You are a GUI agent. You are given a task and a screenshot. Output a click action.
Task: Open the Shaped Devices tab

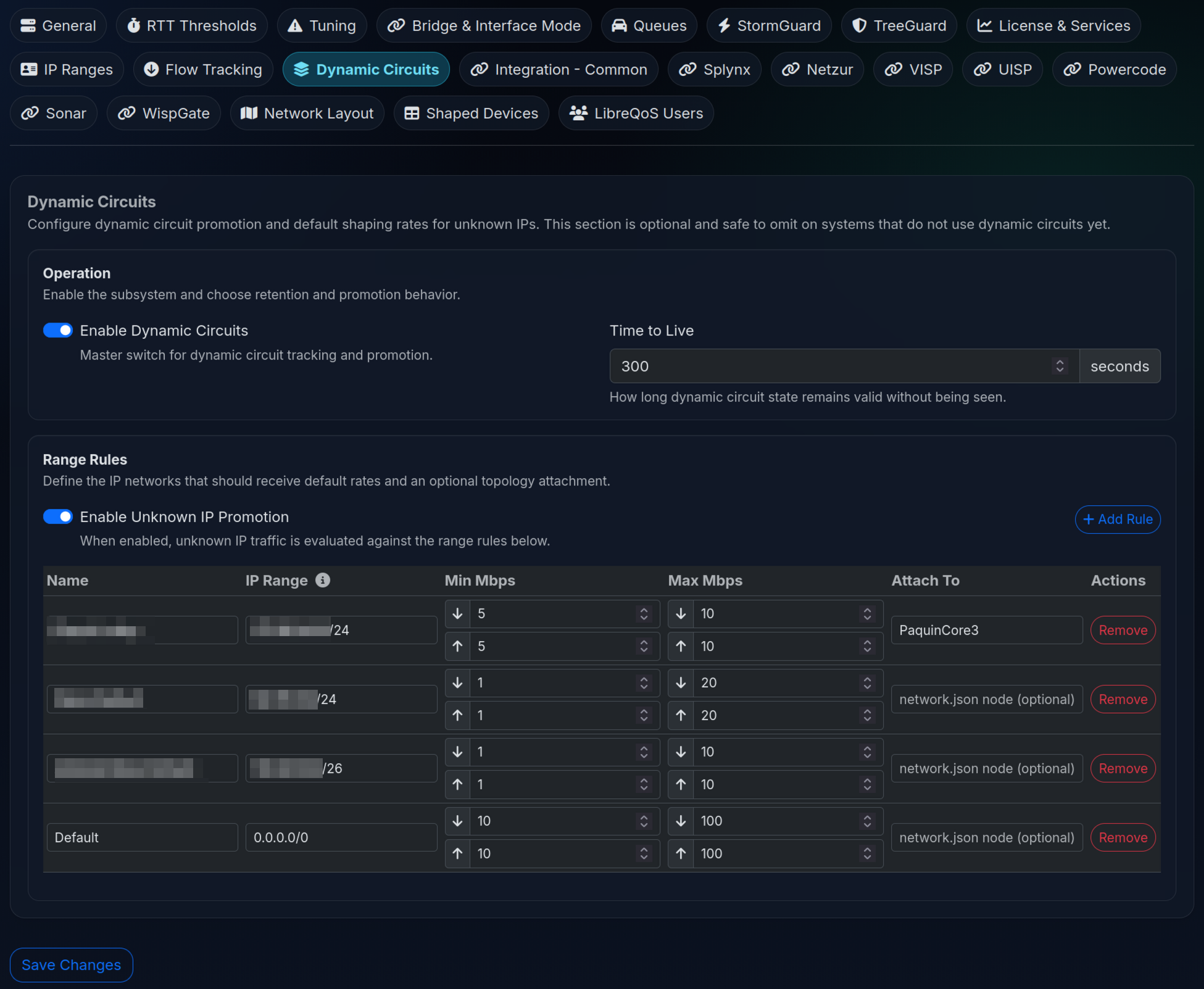[471, 113]
